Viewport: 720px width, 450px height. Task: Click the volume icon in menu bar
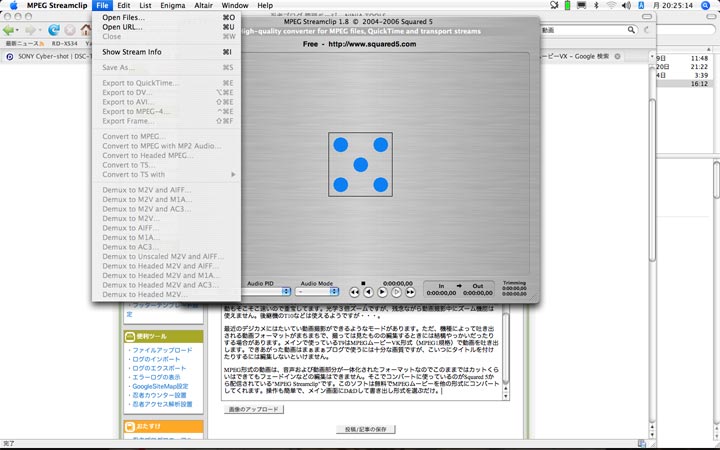(x=626, y=6)
